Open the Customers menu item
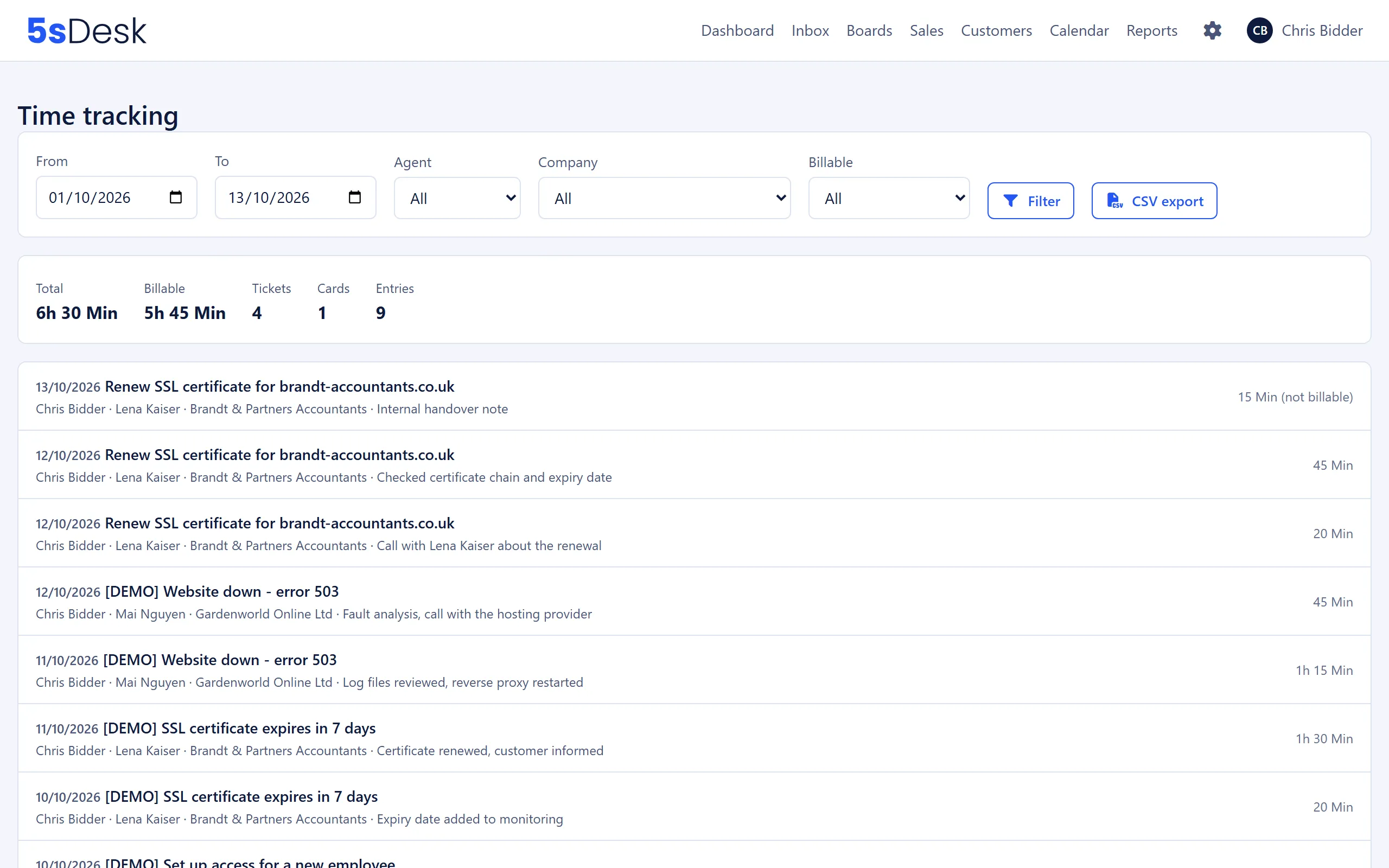The width and height of the screenshot is (1389, 868). pyautogui.click(x=996, y=30)
